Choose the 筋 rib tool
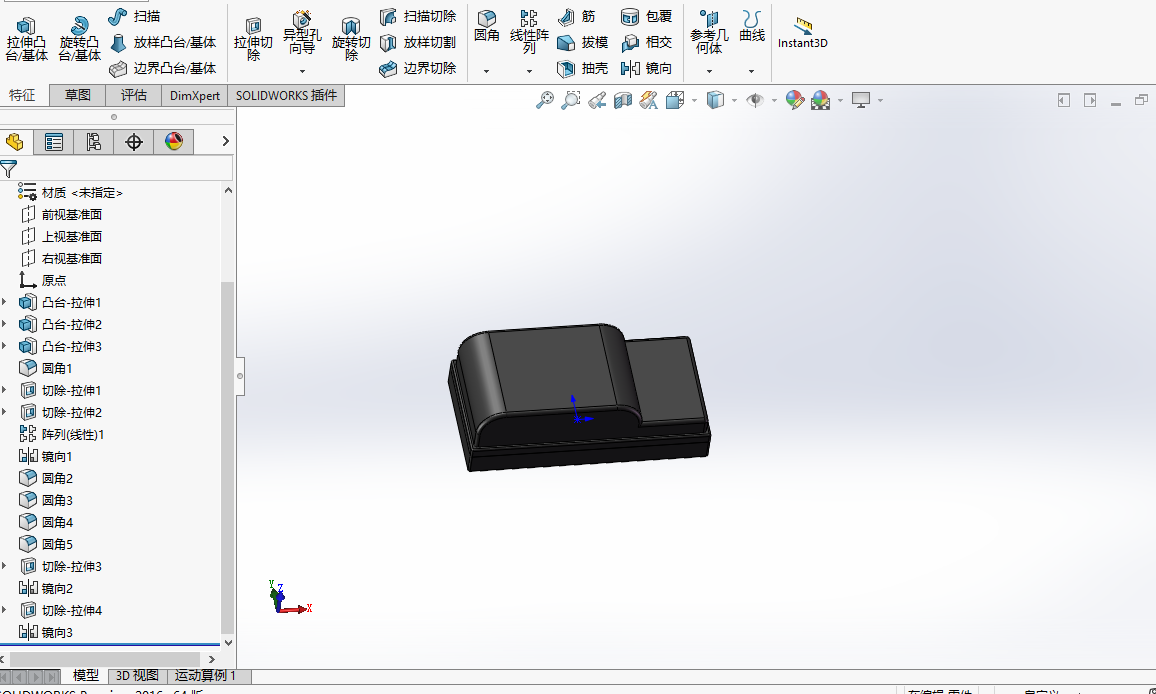The height and width of the screenshot is (694, 1156). pos(577,16)
